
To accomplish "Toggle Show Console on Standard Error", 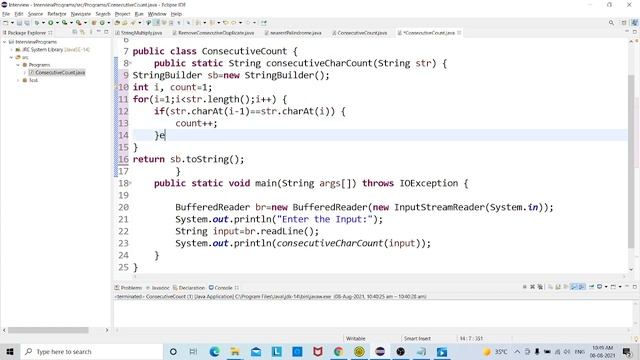I will pos(582,287).
